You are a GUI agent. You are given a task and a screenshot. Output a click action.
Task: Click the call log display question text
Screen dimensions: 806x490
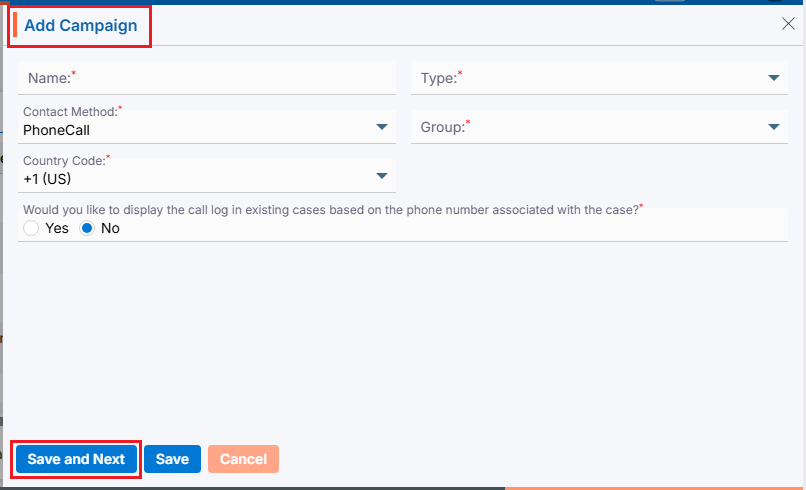click(330, 210)
